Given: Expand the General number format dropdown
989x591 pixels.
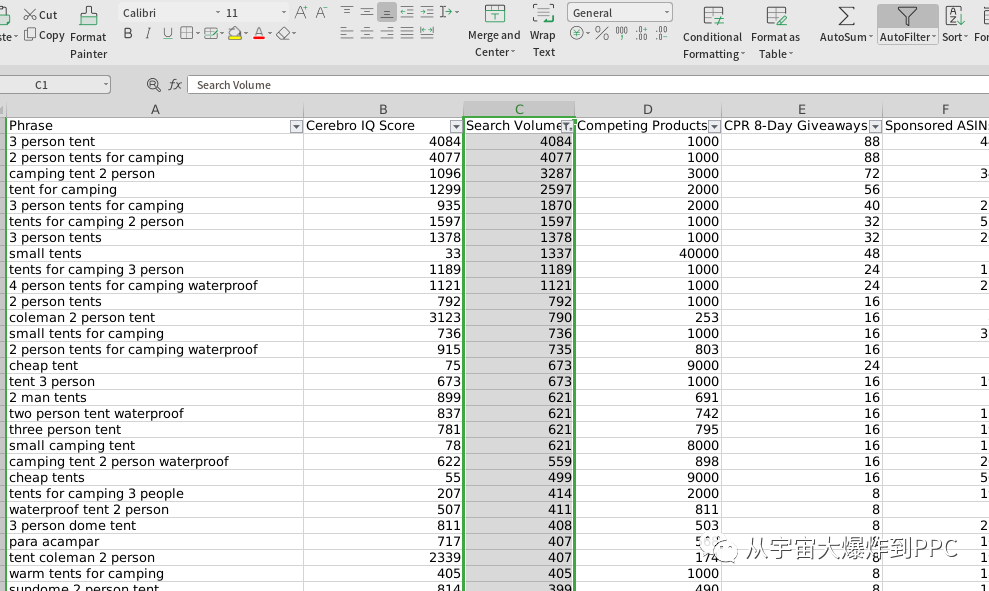Looking at the screenshot, I should pos(666,13).
